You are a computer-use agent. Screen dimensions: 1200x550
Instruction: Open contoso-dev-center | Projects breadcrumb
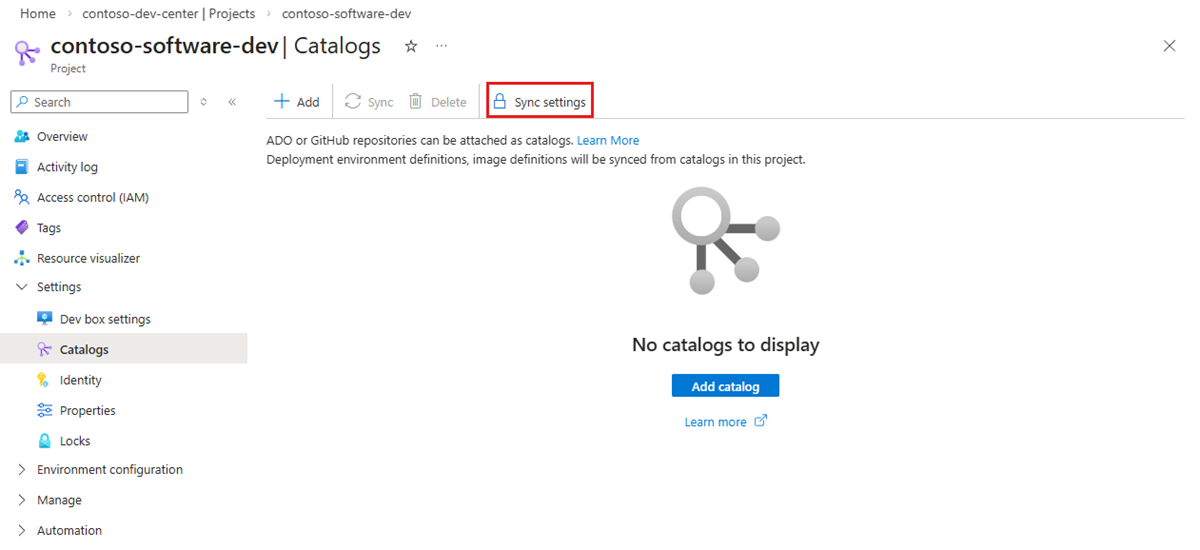pos(168,14)
